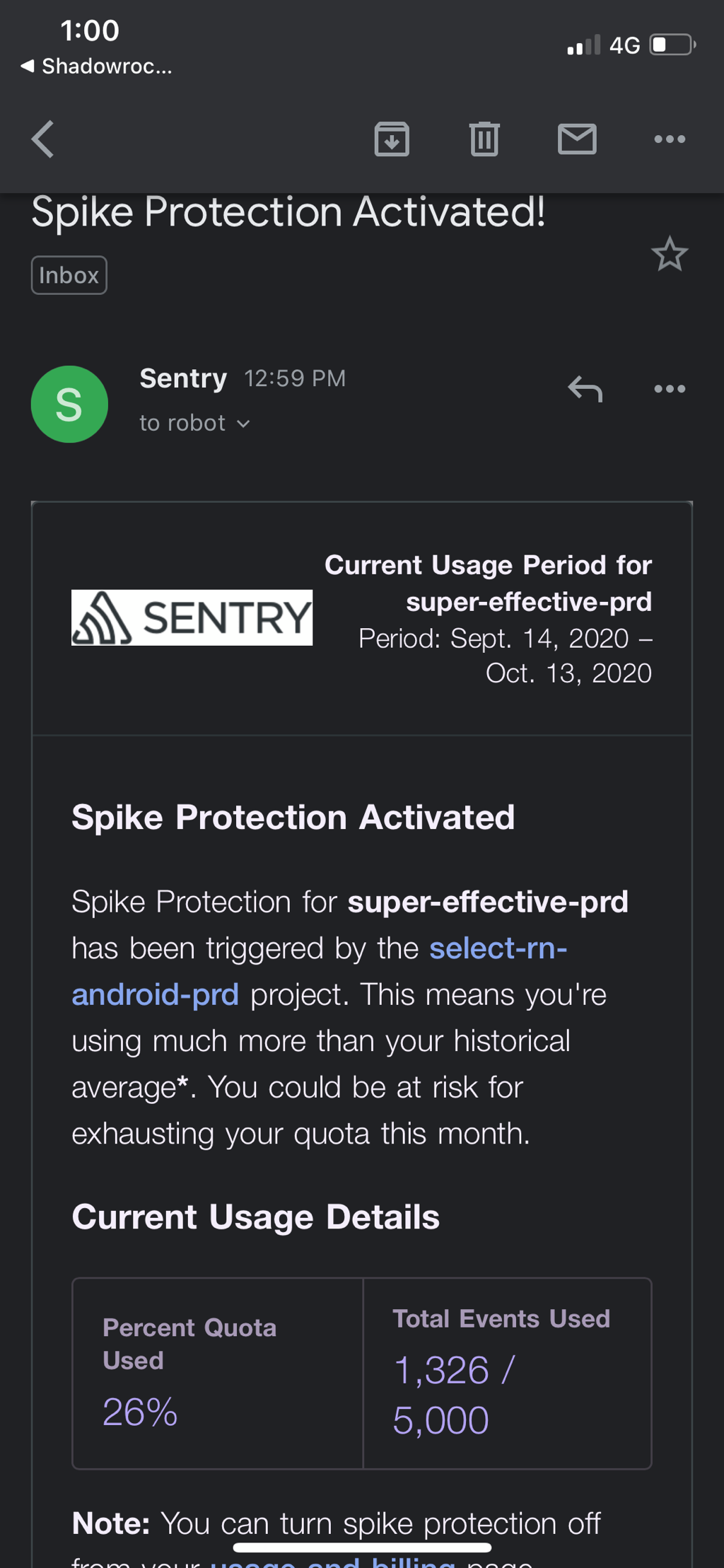Archive this Sentry email
Image resolution: width=724 pixels, height=1568 pixels.
(392, 139)
